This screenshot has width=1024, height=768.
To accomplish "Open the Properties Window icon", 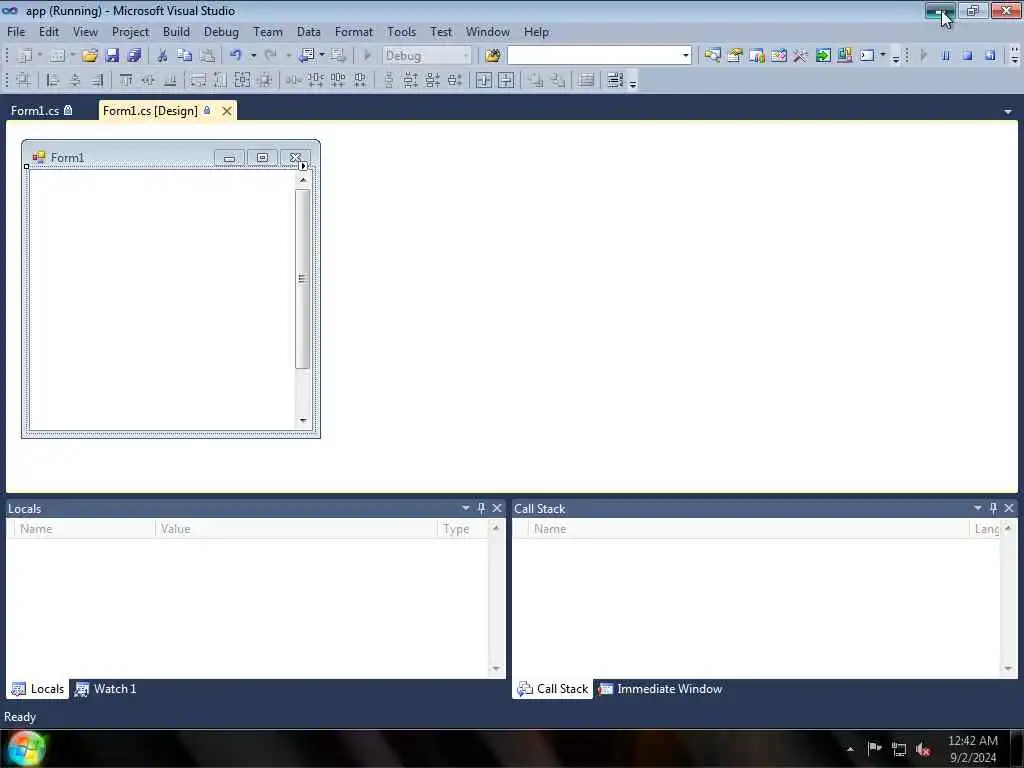I will pyautogui.click(x=735, y=56).
